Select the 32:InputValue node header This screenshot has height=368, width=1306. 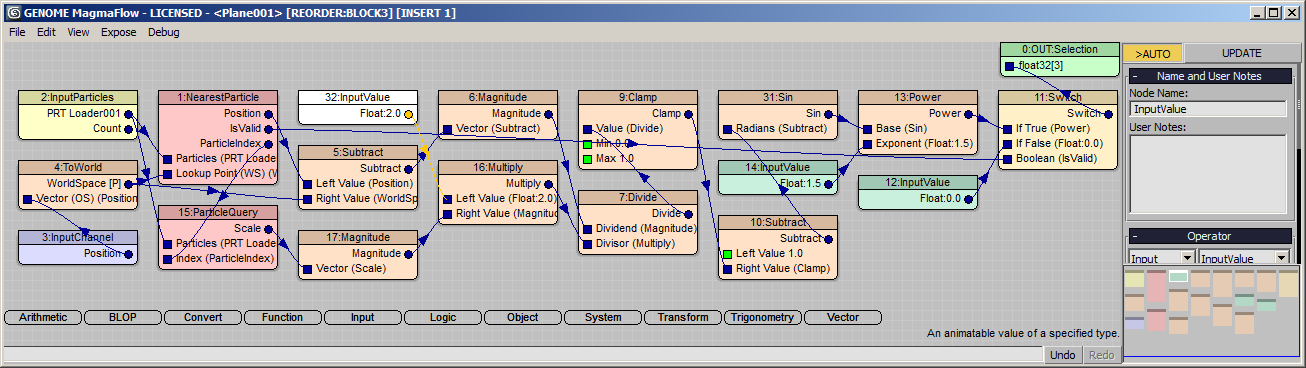358,98
